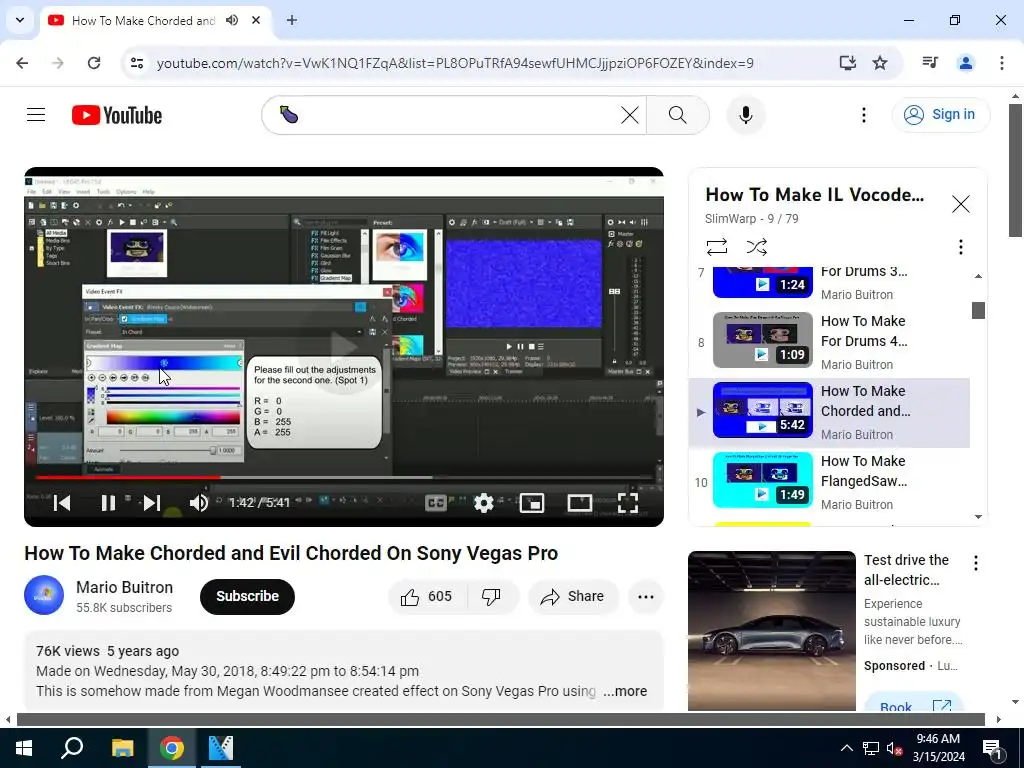This screenshot has width=1024, height=768.
Task: View site information icon in address bar
Action: pos(136,63)
